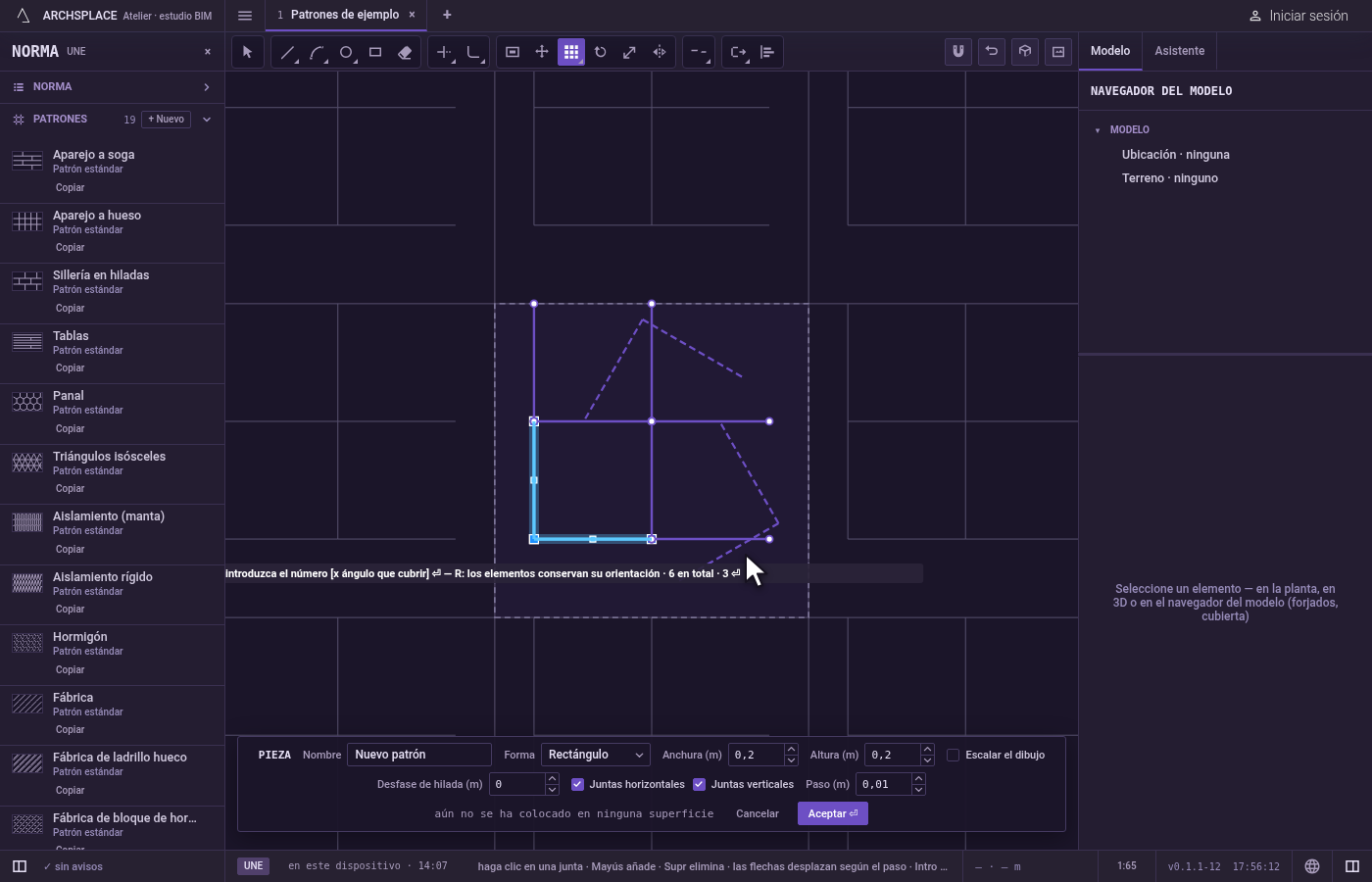
Task: Open the Forma Rectángulo dropdown
Action: tap(596, 755)
